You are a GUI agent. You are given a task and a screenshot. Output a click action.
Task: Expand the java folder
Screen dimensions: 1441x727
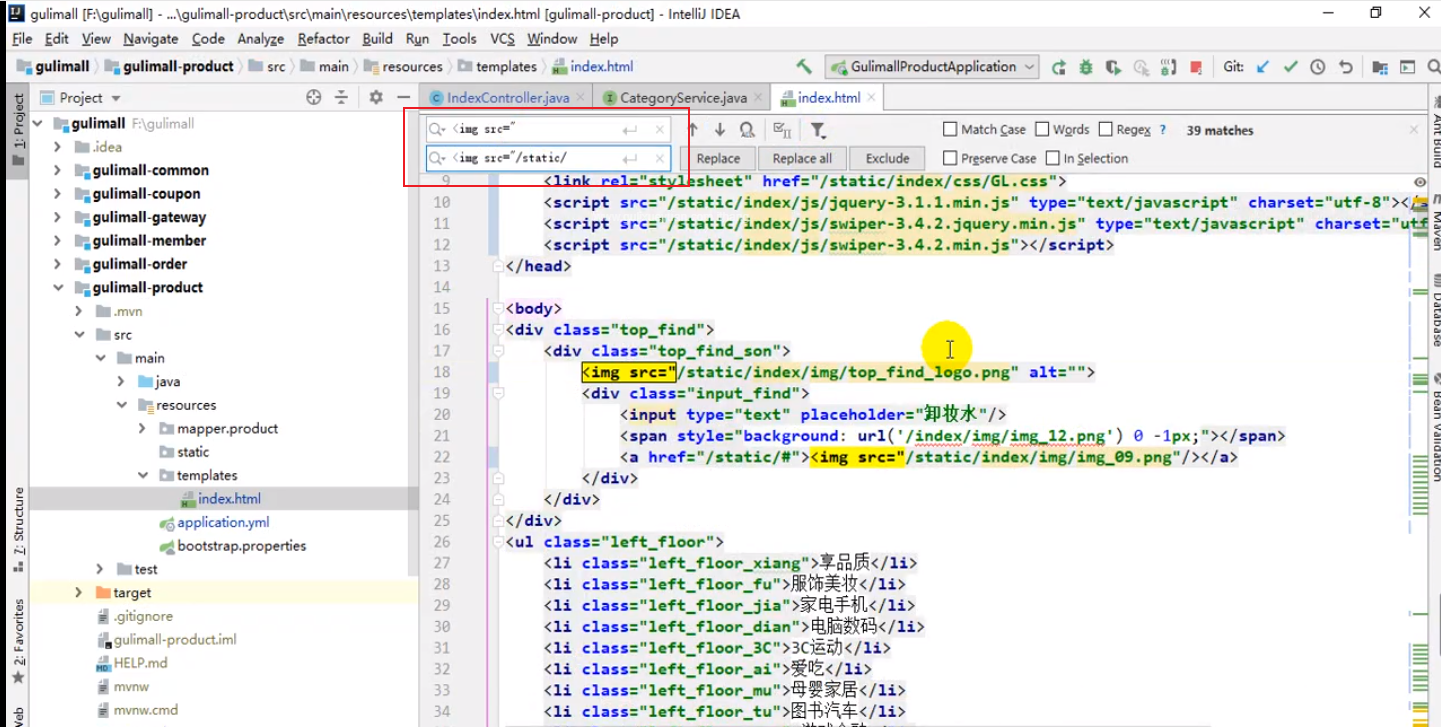coord(121,382)
